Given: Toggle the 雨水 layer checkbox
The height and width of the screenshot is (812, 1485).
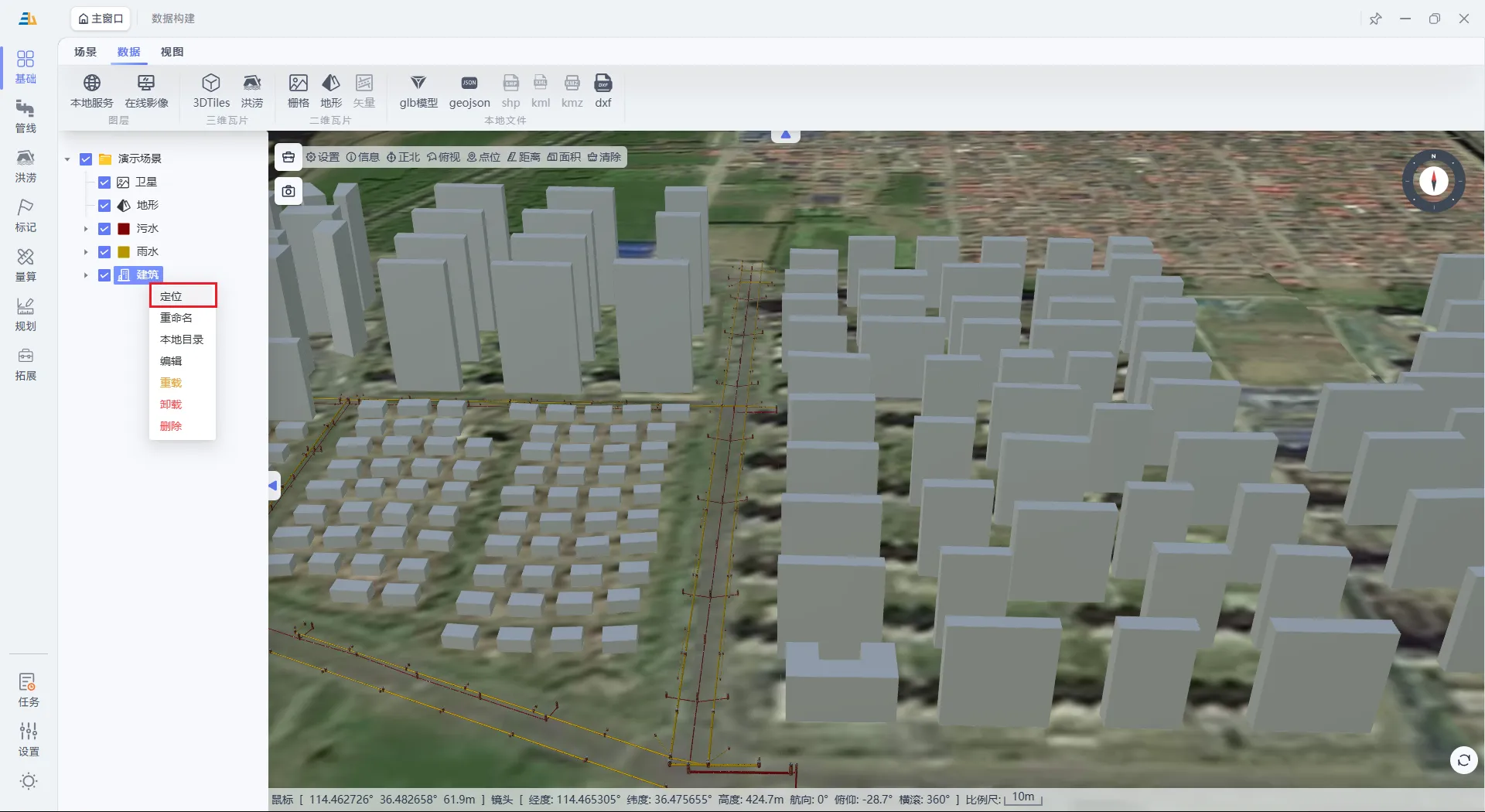Looking at the screenshot, I should coord(104,252).
